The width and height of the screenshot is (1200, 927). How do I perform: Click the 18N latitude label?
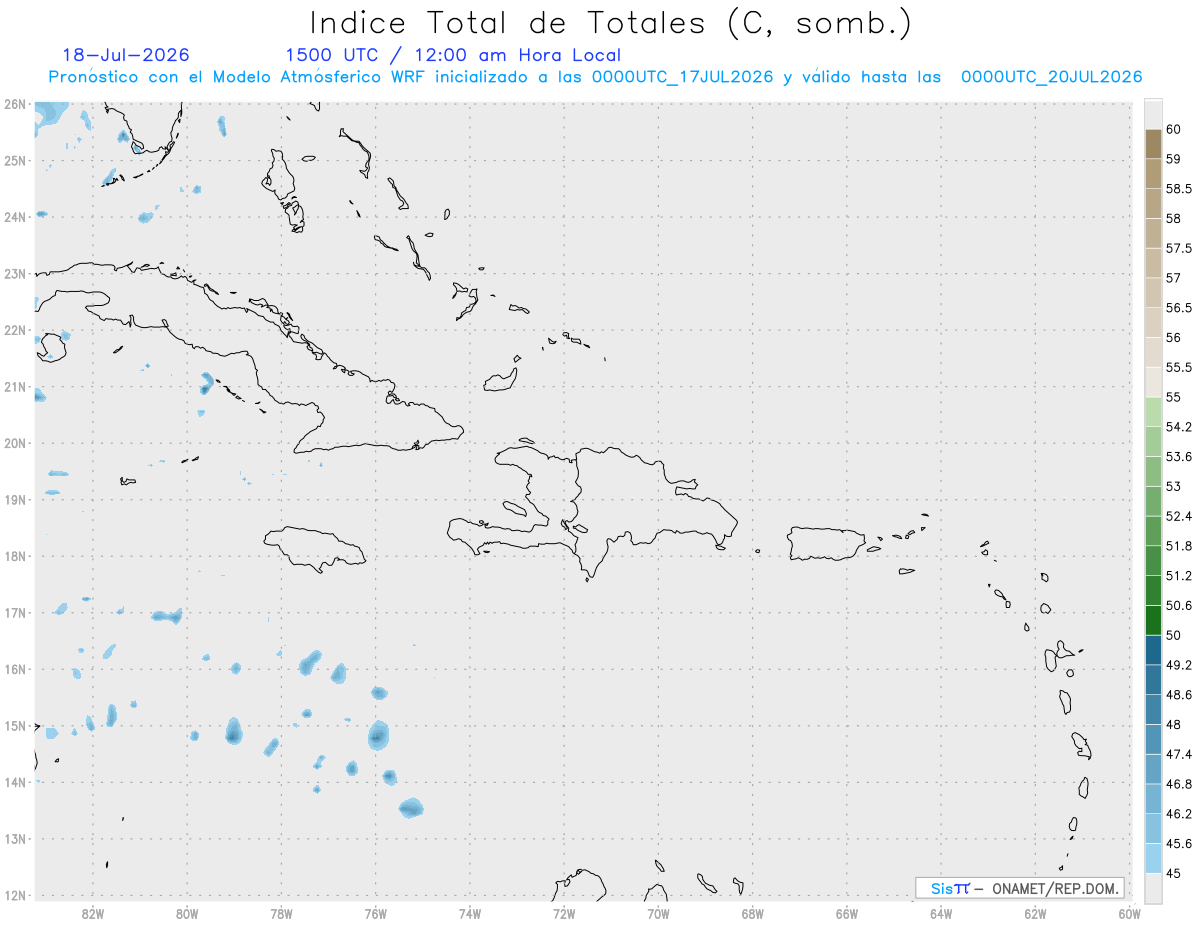15,556
